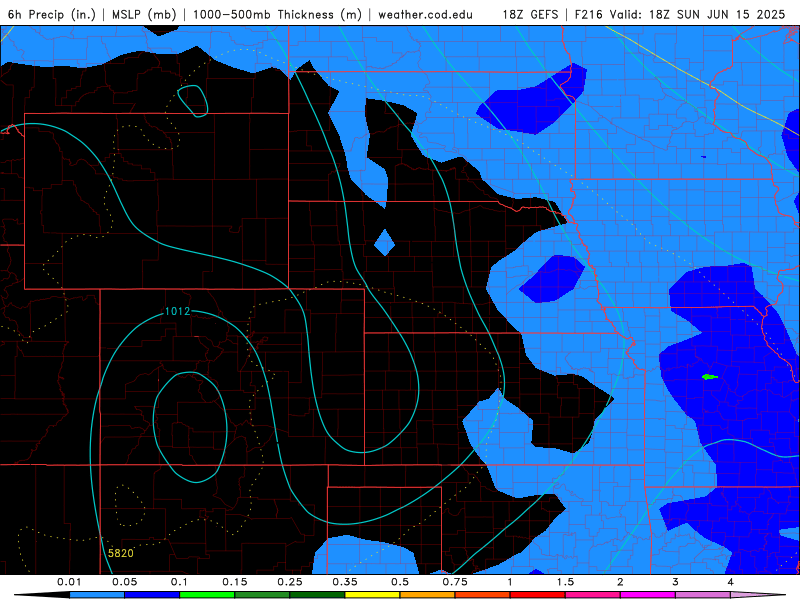
Task: Select the red 1–1.5 legend swatch
Action: [538, 595]
